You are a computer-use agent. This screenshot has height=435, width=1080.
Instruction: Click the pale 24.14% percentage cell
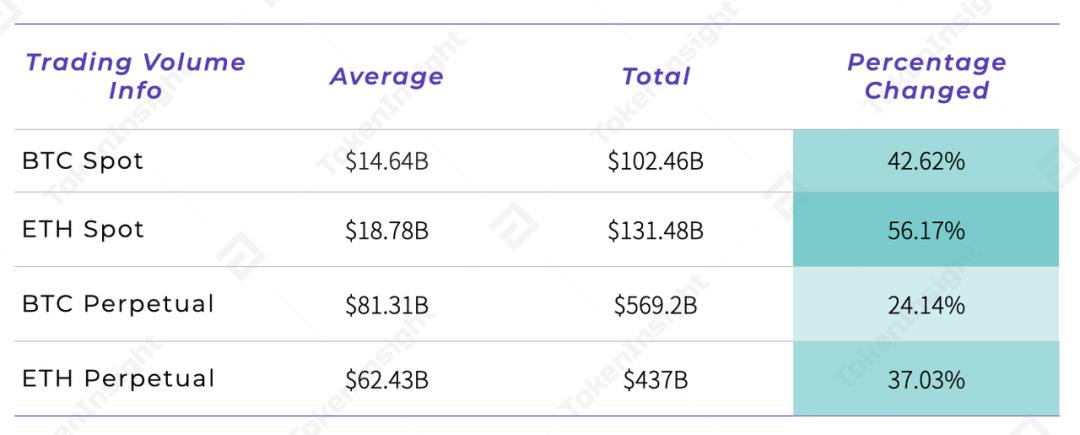coord(926,305)
